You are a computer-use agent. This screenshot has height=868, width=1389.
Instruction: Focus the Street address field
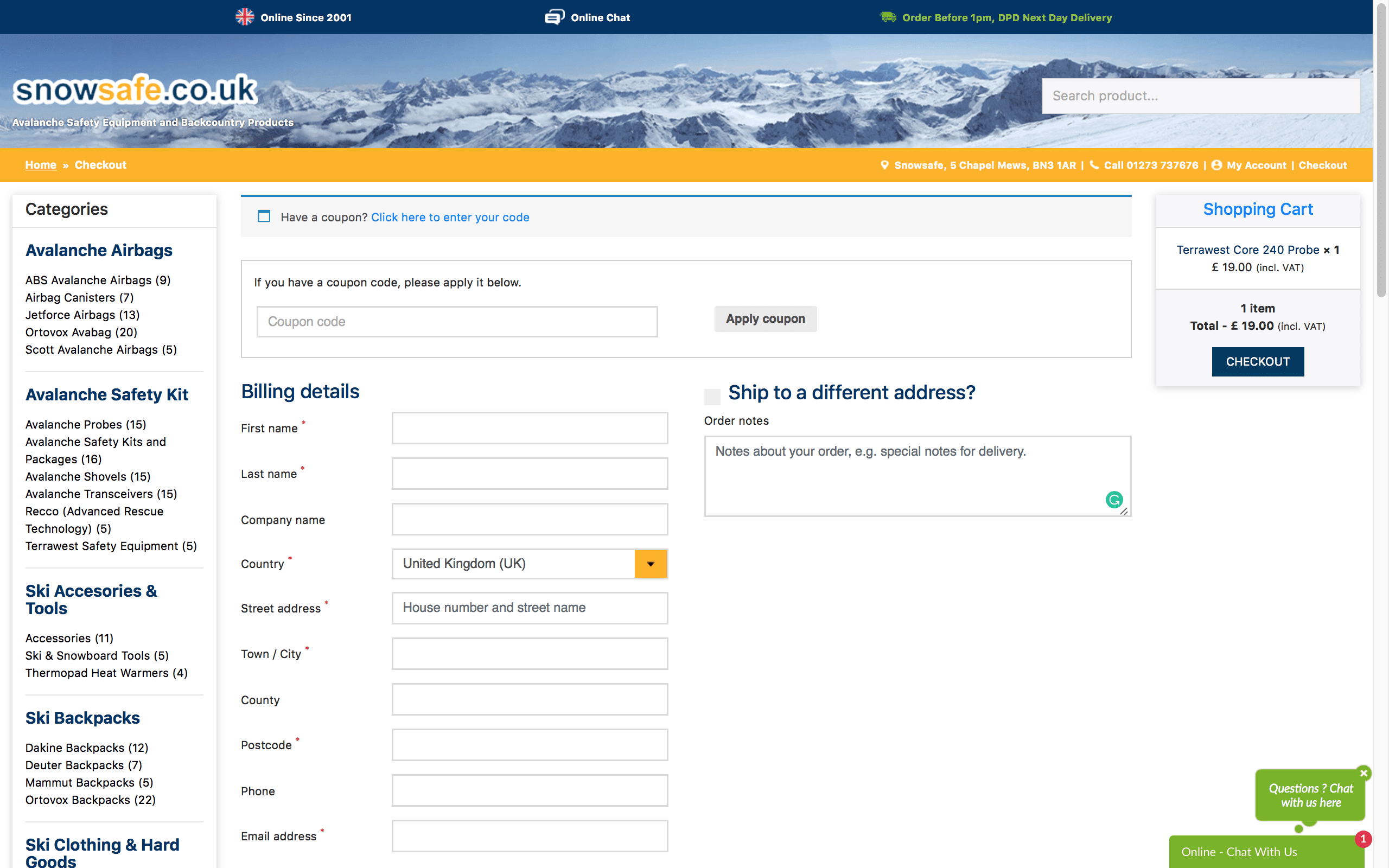coord(530,608)
